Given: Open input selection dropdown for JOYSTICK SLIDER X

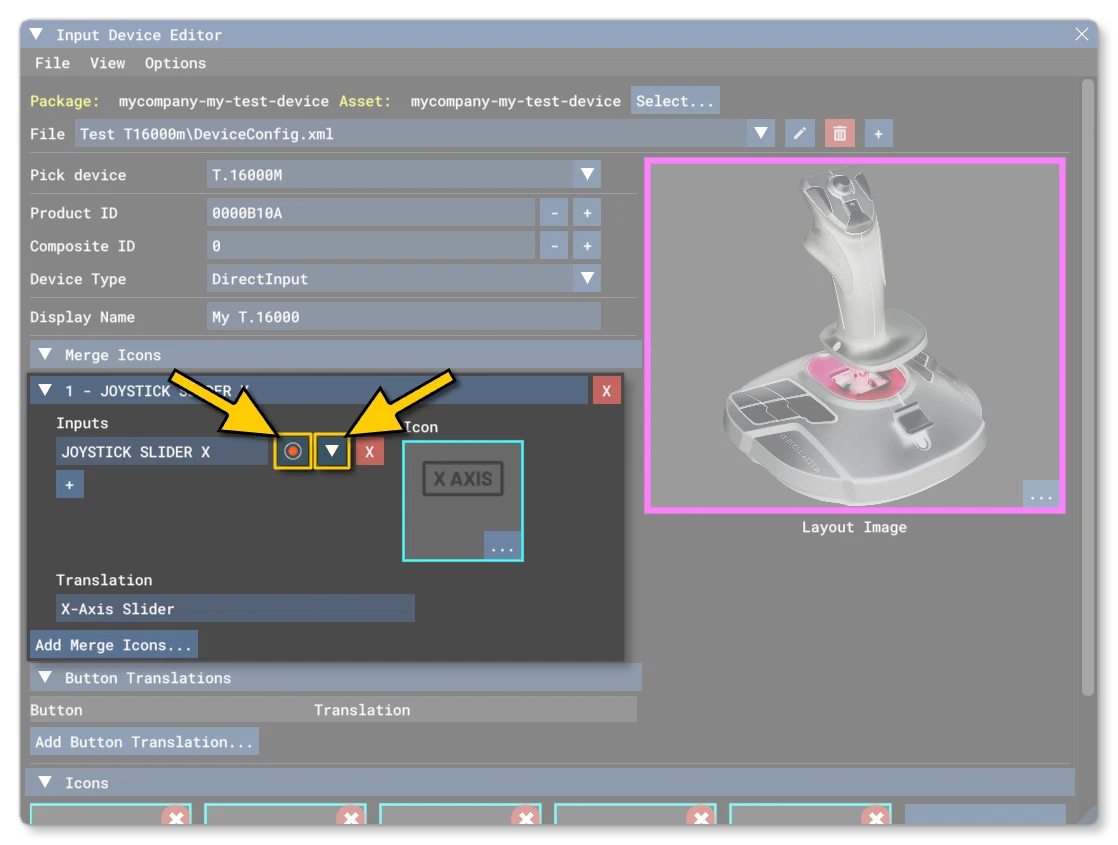Looking at the screenshot, I should (x=332, y=451).
